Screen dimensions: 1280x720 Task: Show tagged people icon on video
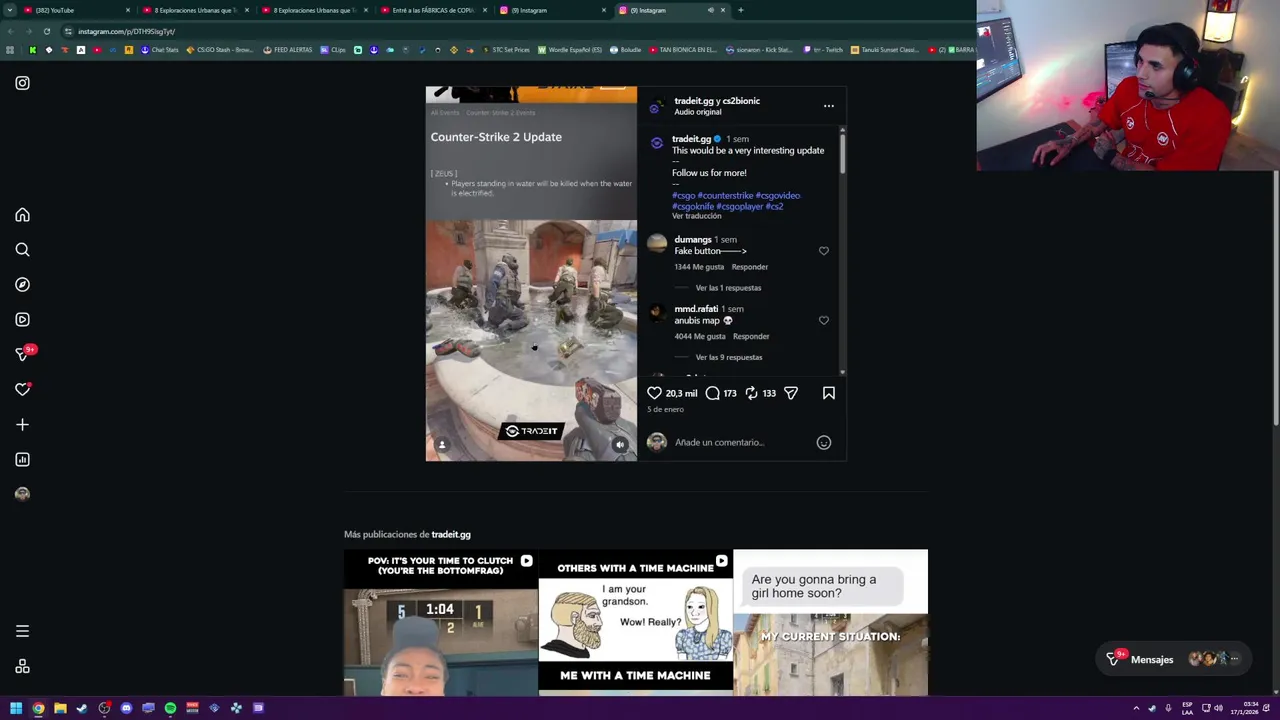[x=442, y=445]
